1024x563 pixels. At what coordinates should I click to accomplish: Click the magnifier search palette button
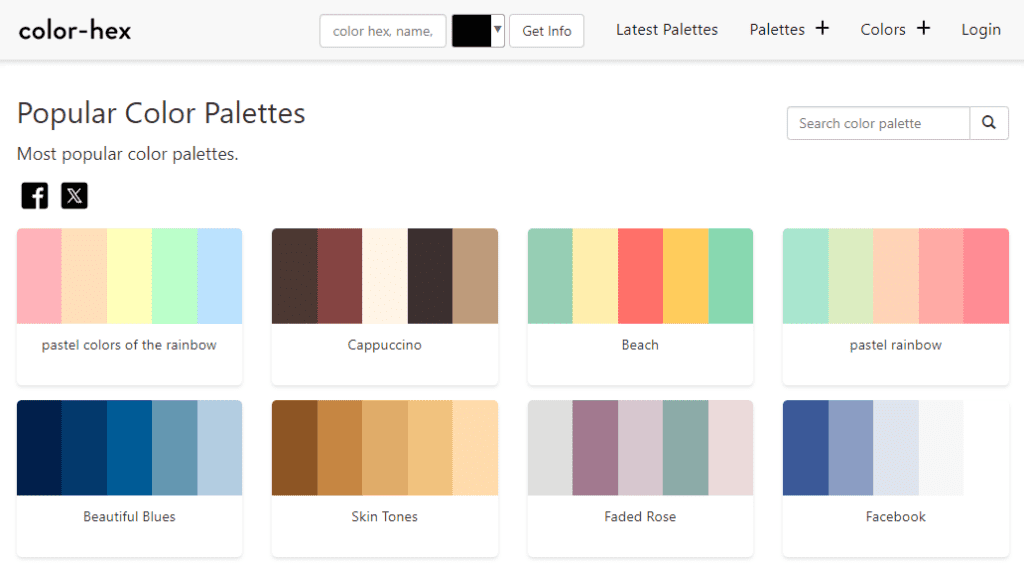[989, 123]
